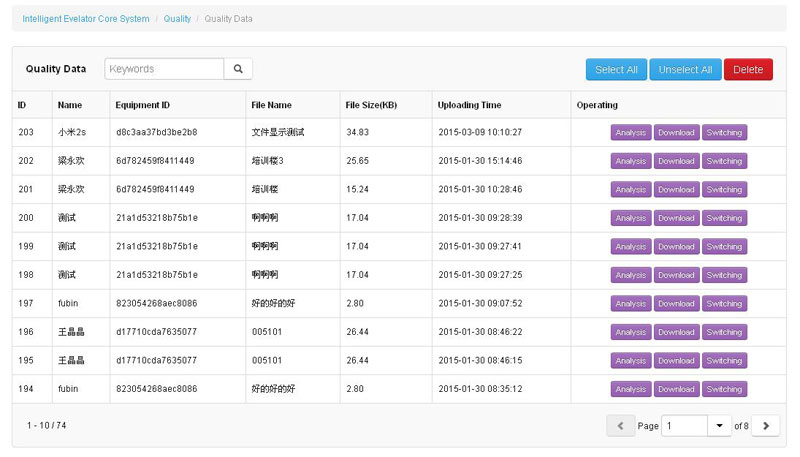
Task: Click Download for row ID 203
Action: (676, 133)
